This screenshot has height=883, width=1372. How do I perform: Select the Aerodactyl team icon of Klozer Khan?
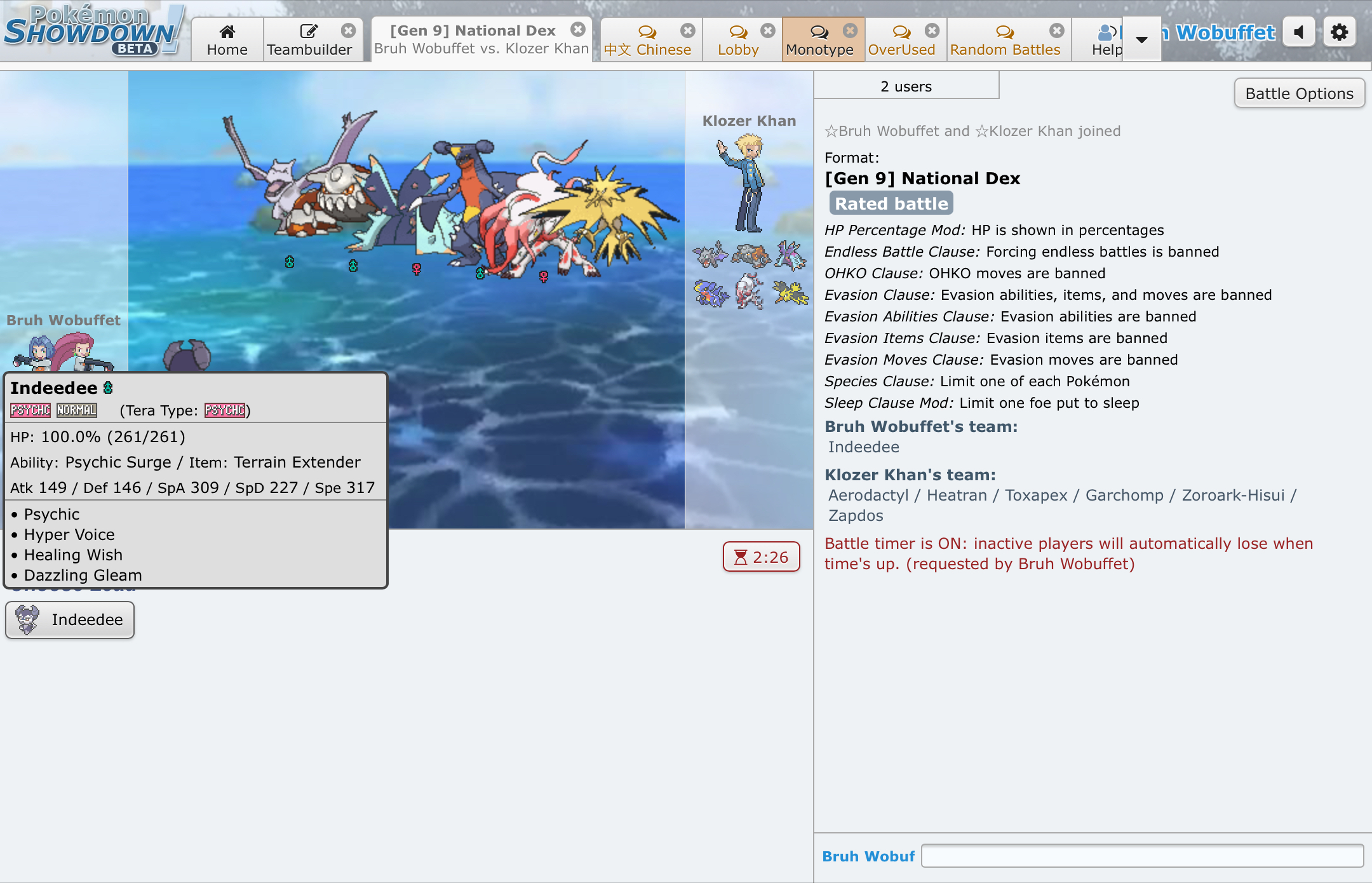709,255
